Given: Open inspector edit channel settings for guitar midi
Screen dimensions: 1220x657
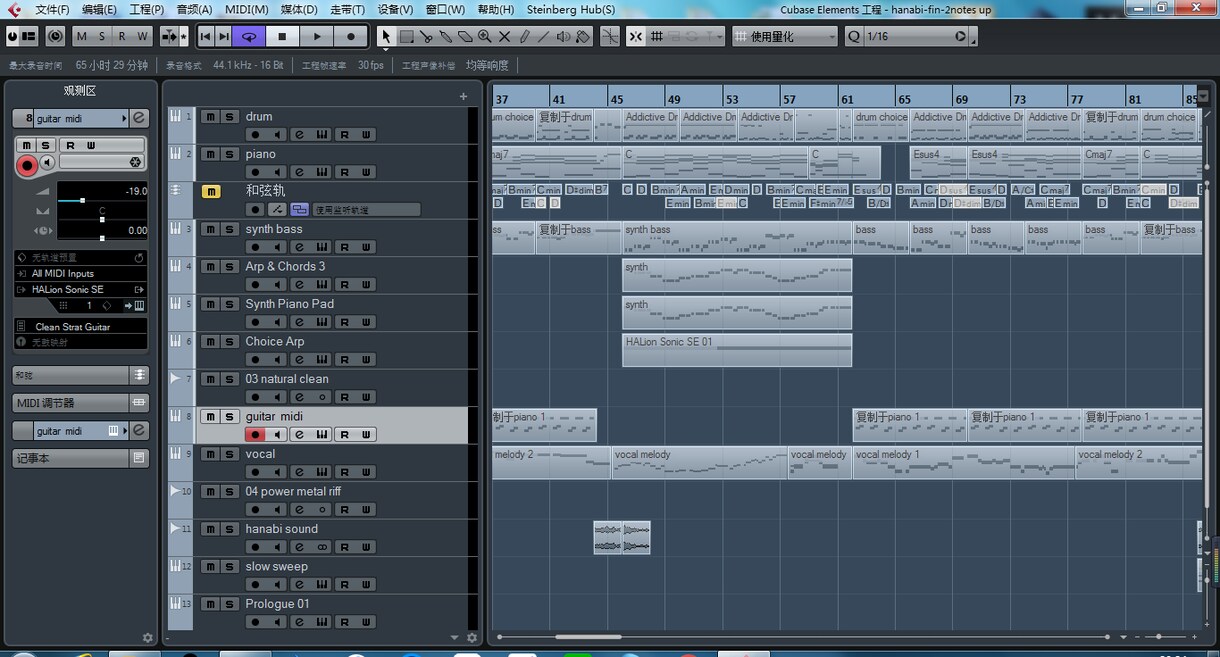Looking at the screenshot, I should click(x=139, y=118).
